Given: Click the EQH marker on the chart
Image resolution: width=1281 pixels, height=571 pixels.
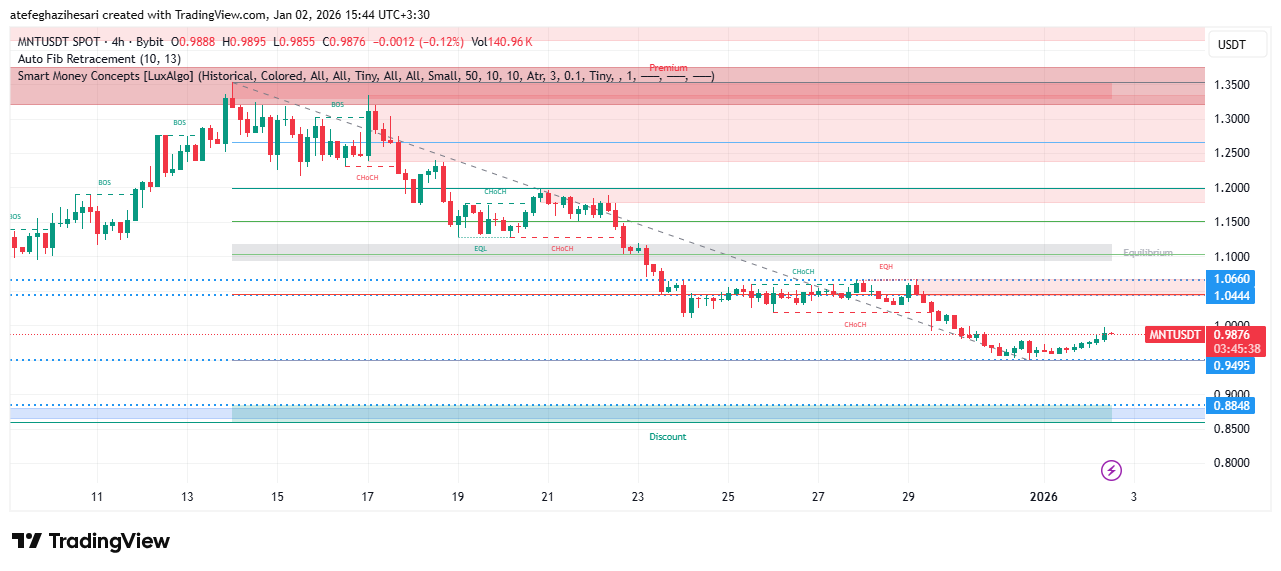Looking at the screenshot, I should point(885,266).
